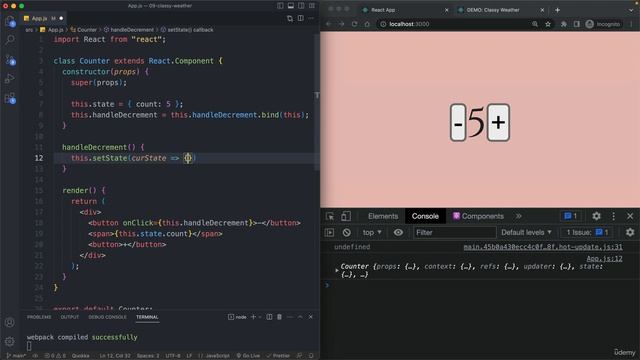This screenshot has width=640, height=360.
Task: Switch to the React App browser tab
Action: 405,10
